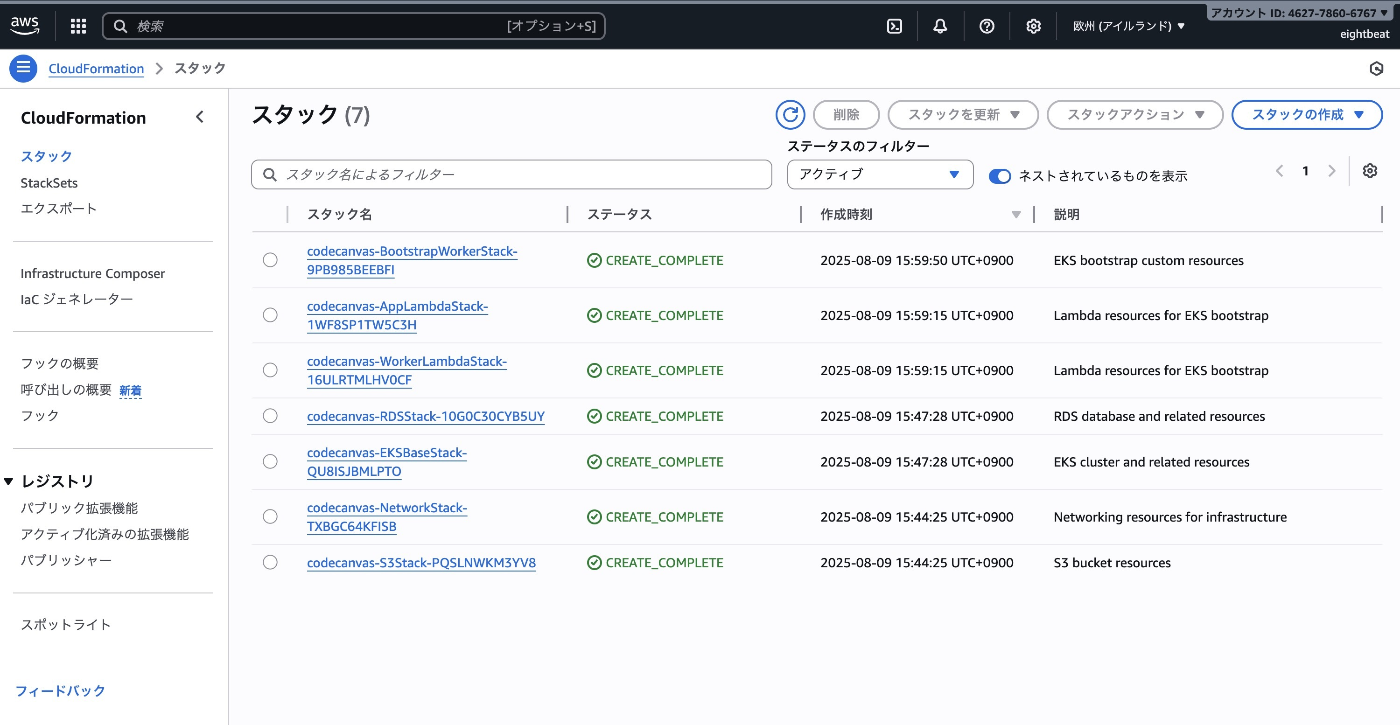
Task: Open パブリック拡張機能 in side navigation
Action: click(79, 508)
